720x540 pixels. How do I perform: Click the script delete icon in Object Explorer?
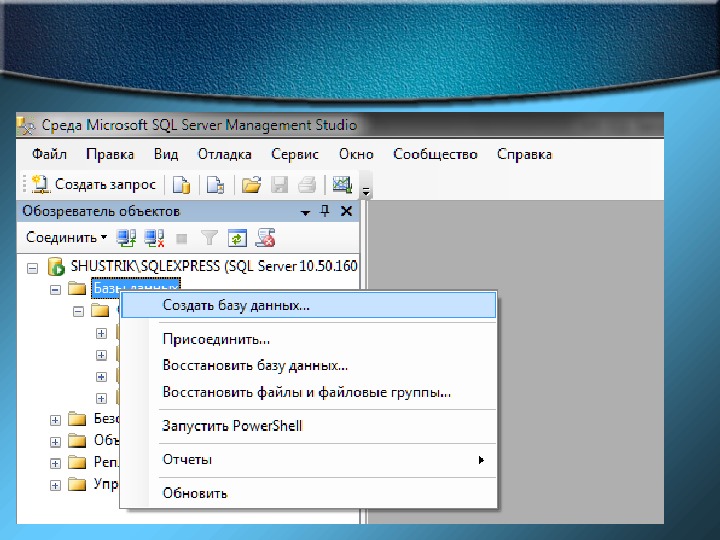(x=265, y=238)
